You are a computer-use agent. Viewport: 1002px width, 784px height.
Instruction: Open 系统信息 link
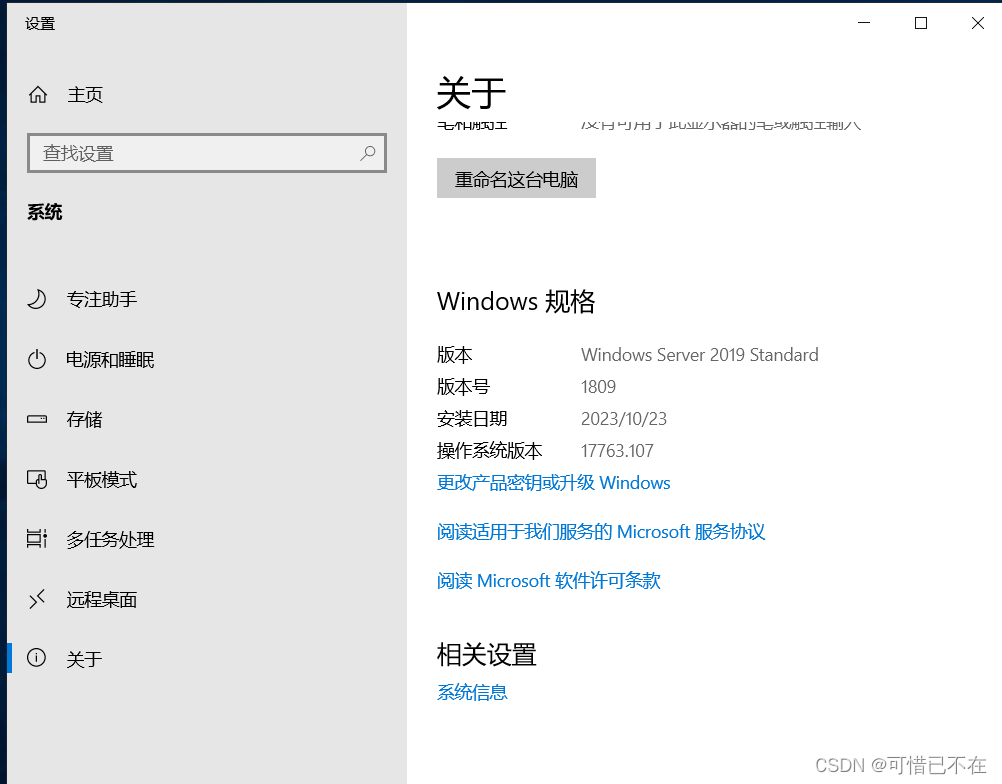click(x=472, y=692)
